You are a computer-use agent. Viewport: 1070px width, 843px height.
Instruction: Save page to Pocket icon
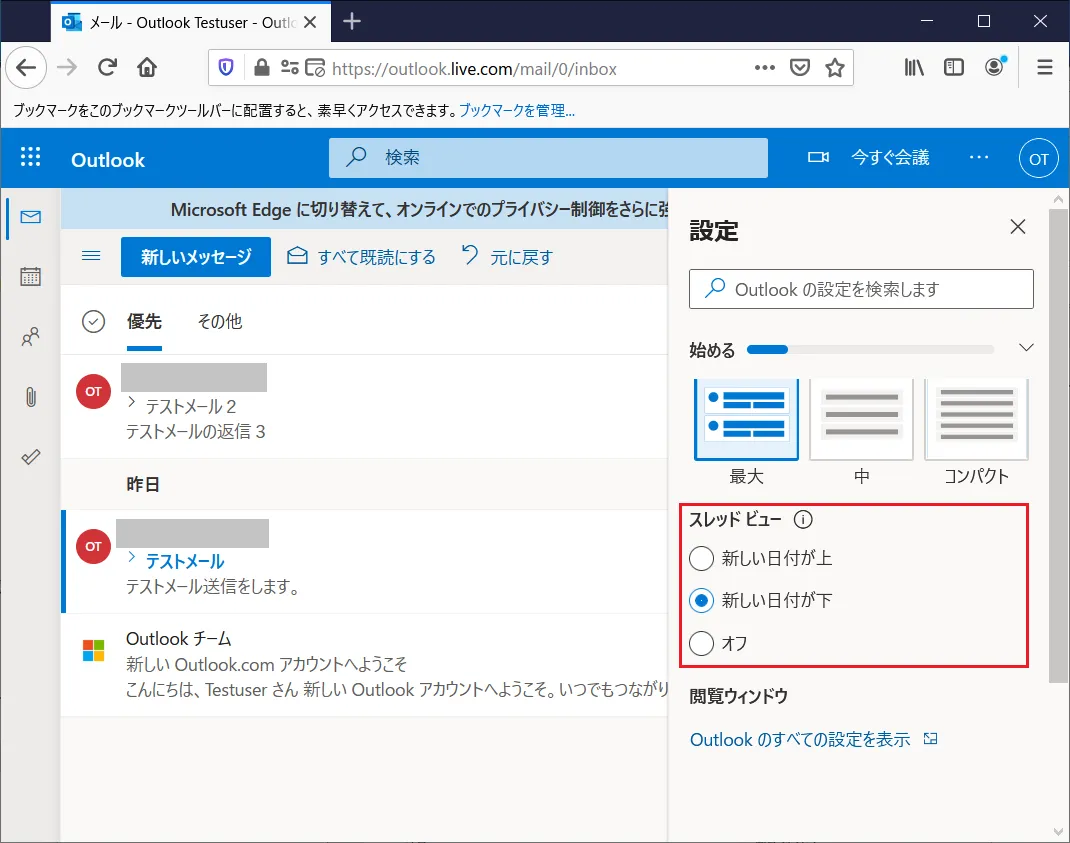coord(800,68)
